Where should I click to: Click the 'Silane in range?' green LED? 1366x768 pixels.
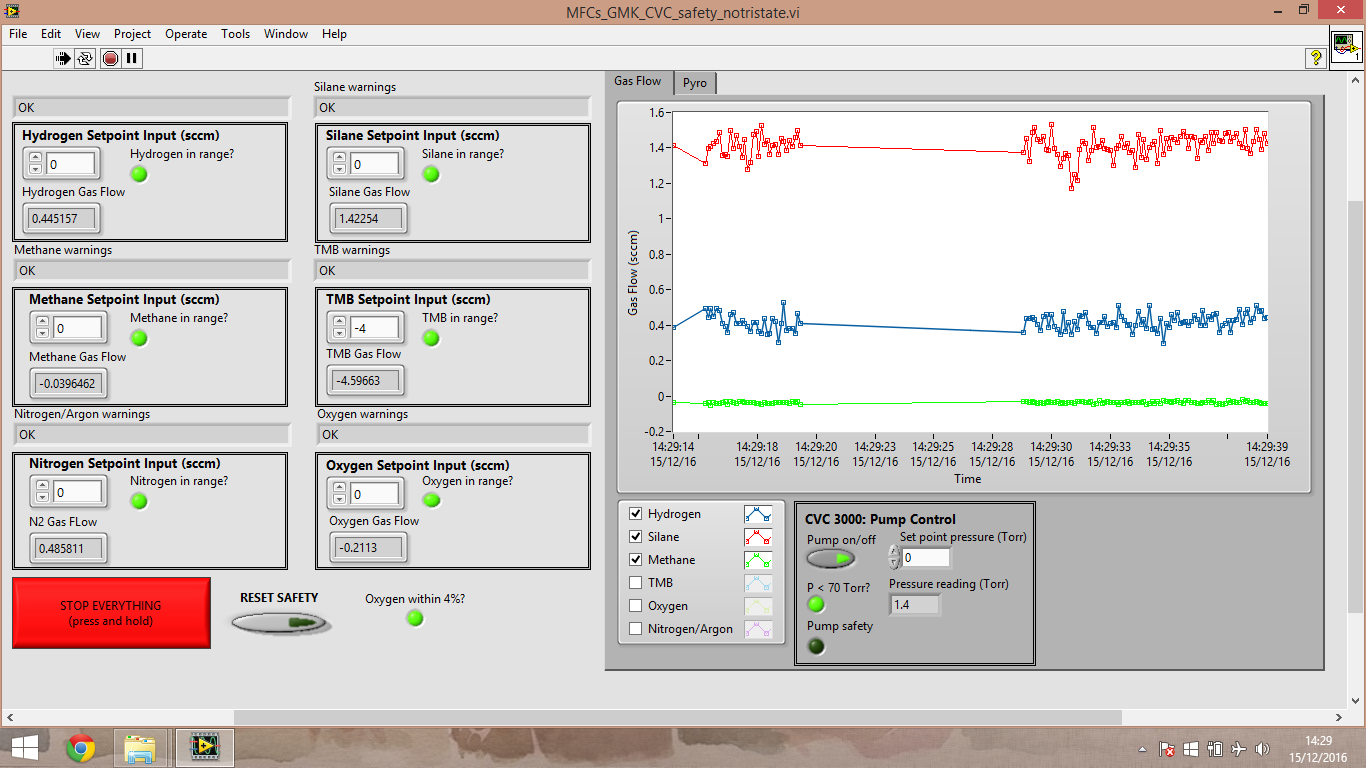pos(431,174)
